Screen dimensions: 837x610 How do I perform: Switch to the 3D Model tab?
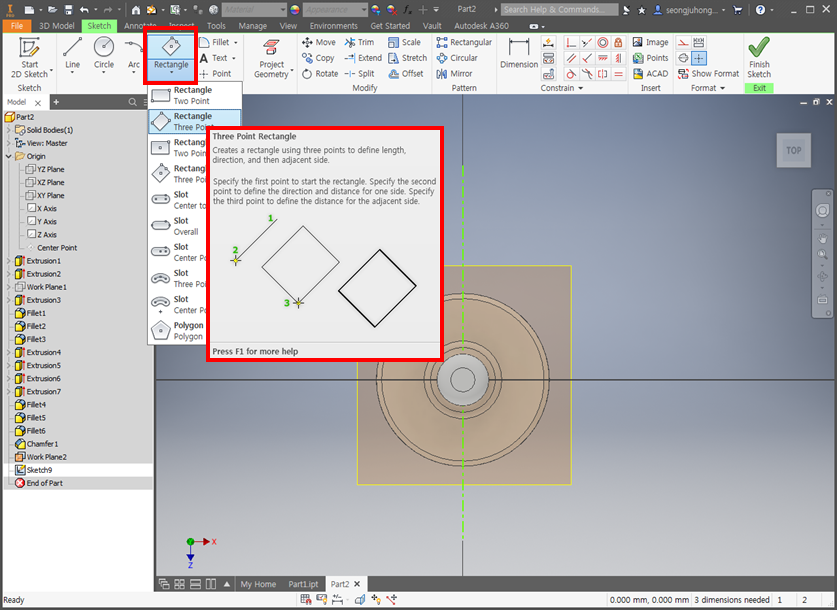57,26
